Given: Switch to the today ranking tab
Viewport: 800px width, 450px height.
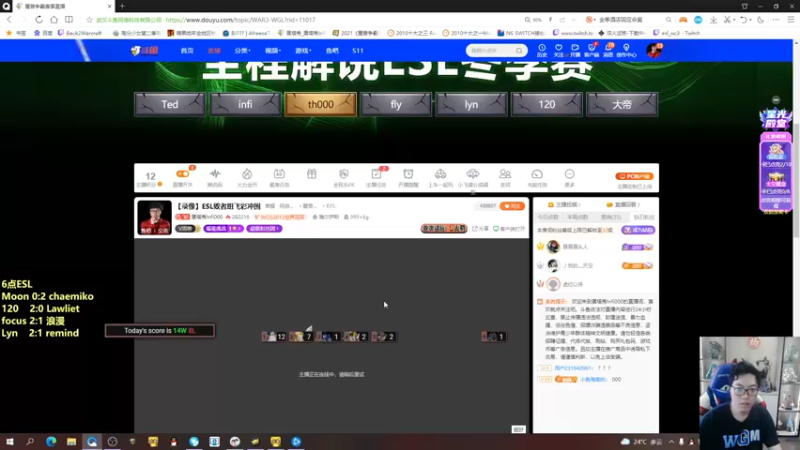Looking at the screenshot, I should click(548, 217).
